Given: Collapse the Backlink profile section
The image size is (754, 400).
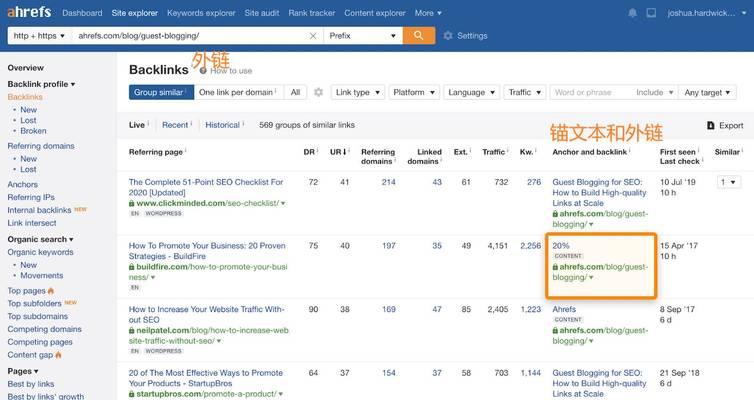Looking at the screenshot, I should point(41,84).
